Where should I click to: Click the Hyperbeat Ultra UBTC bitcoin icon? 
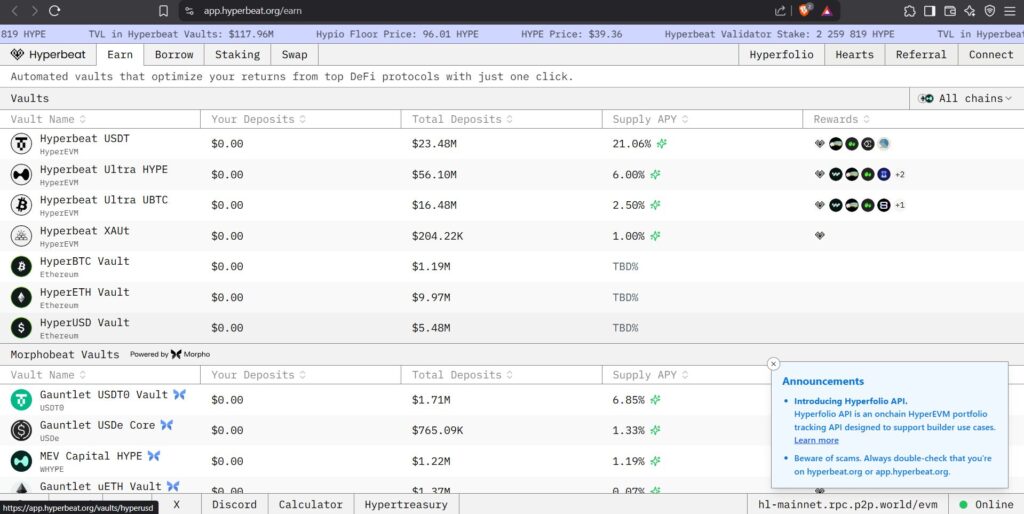tap(21, 205)
